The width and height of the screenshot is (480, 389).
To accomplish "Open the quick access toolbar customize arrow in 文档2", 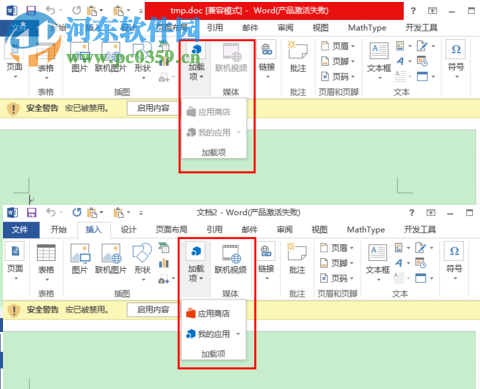I will (x=141, y=212).
